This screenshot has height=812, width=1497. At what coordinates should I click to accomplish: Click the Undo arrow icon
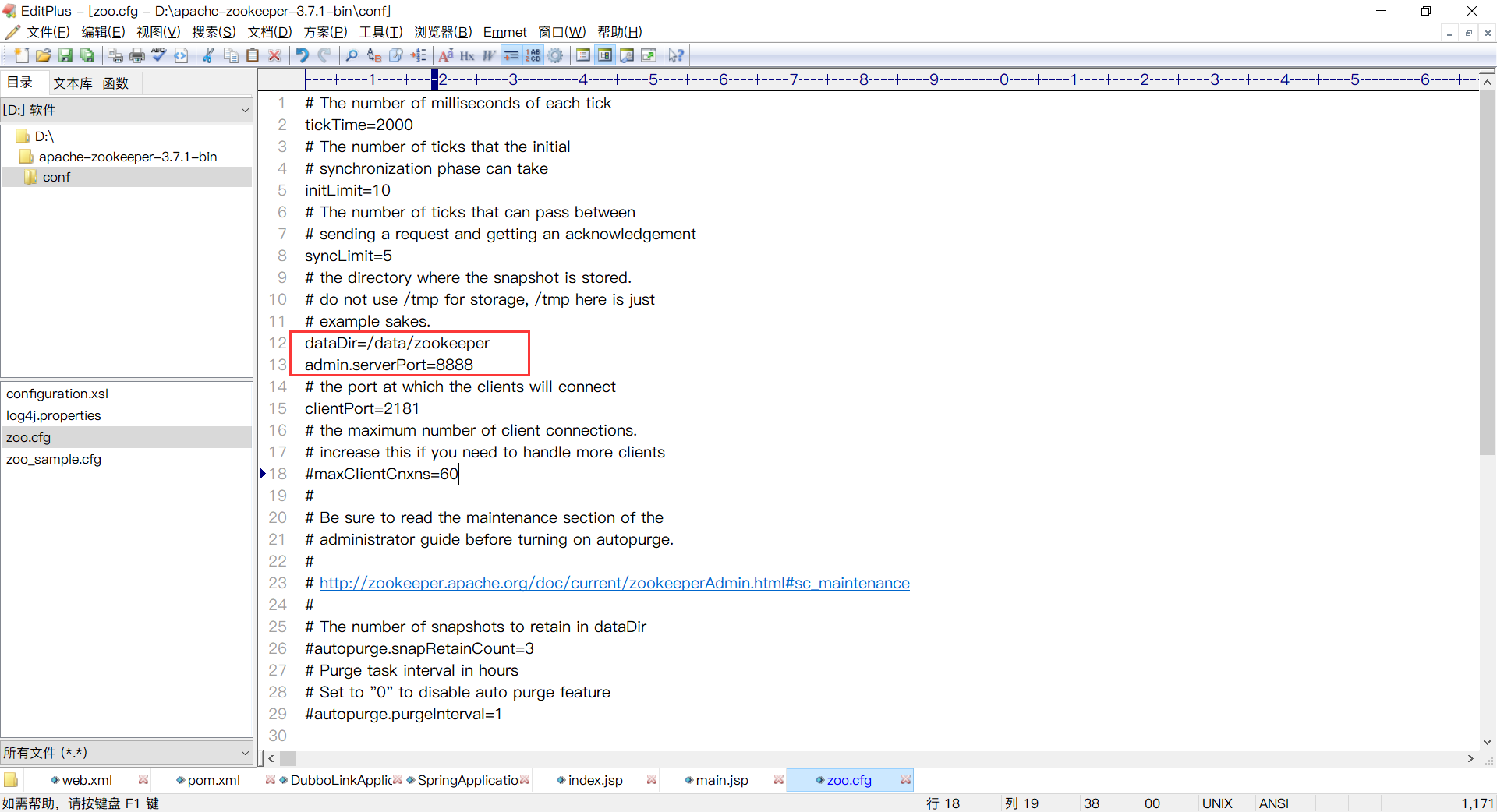303,55
